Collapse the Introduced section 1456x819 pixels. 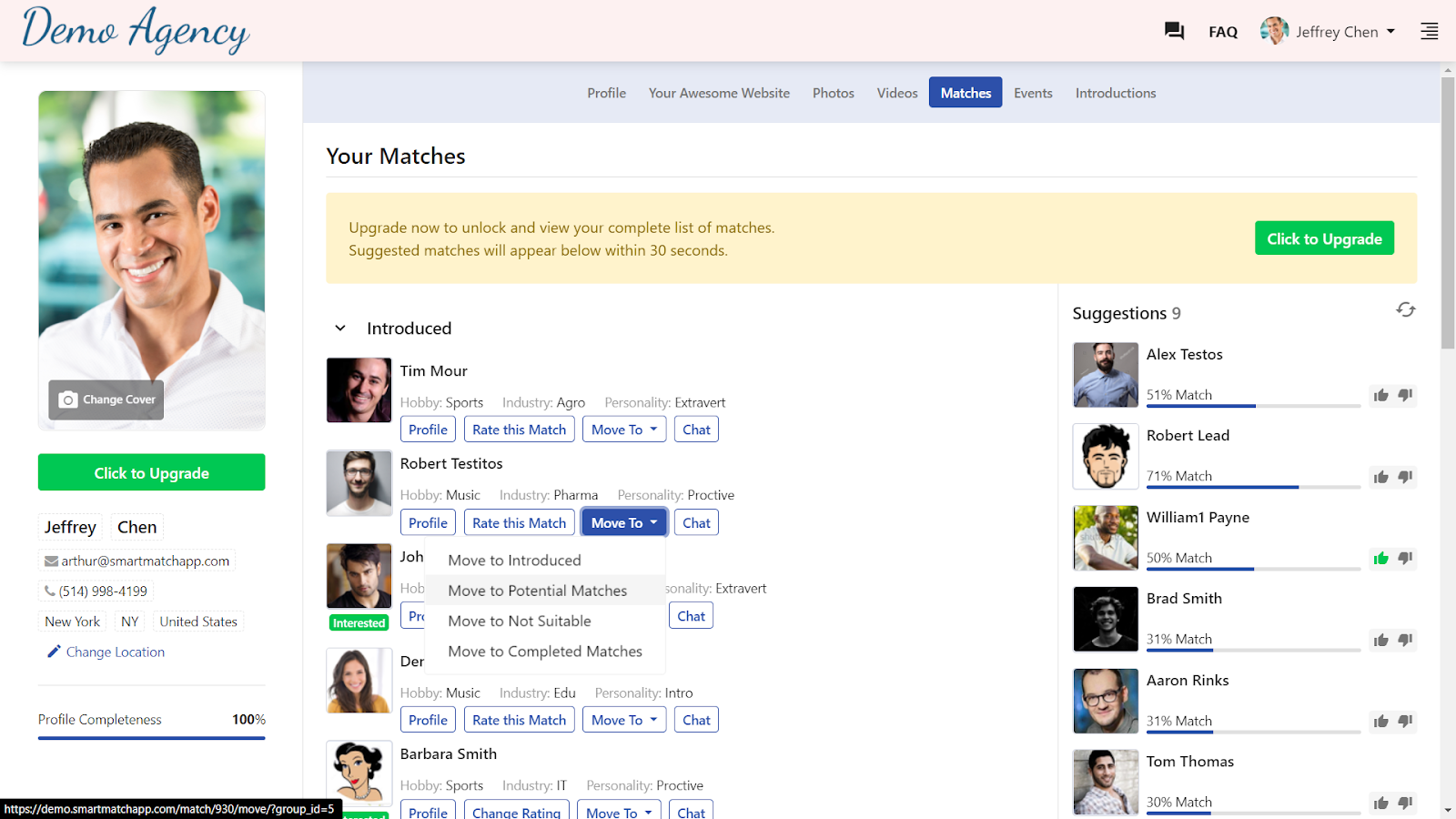click(x=339, y=328)
